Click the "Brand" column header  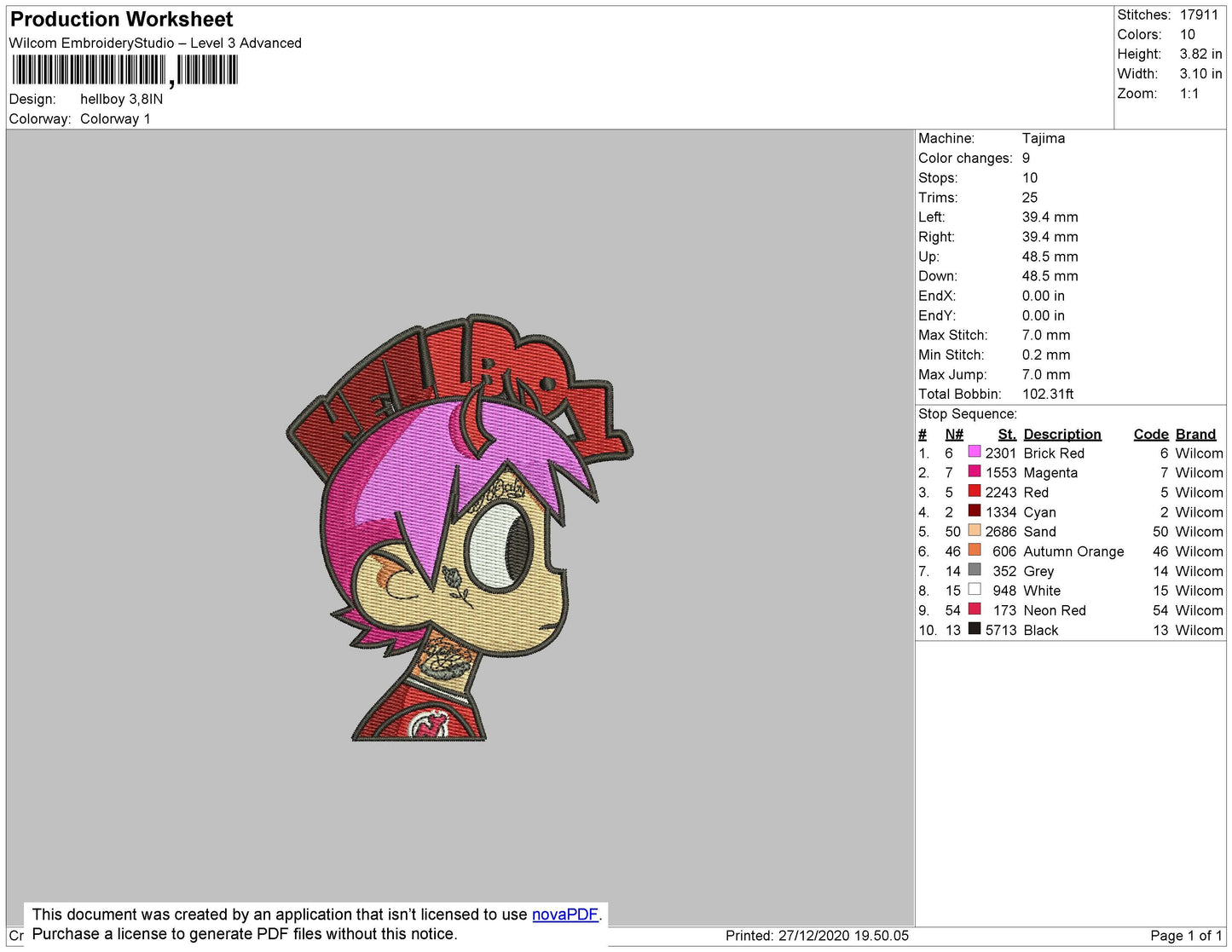coord(1196,435)
